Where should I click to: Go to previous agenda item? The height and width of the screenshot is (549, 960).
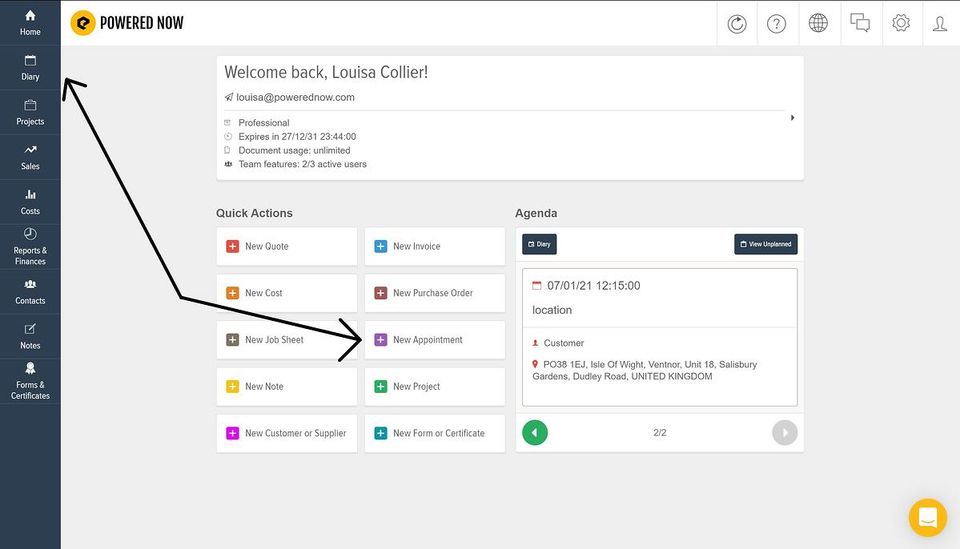coord(534,433)
